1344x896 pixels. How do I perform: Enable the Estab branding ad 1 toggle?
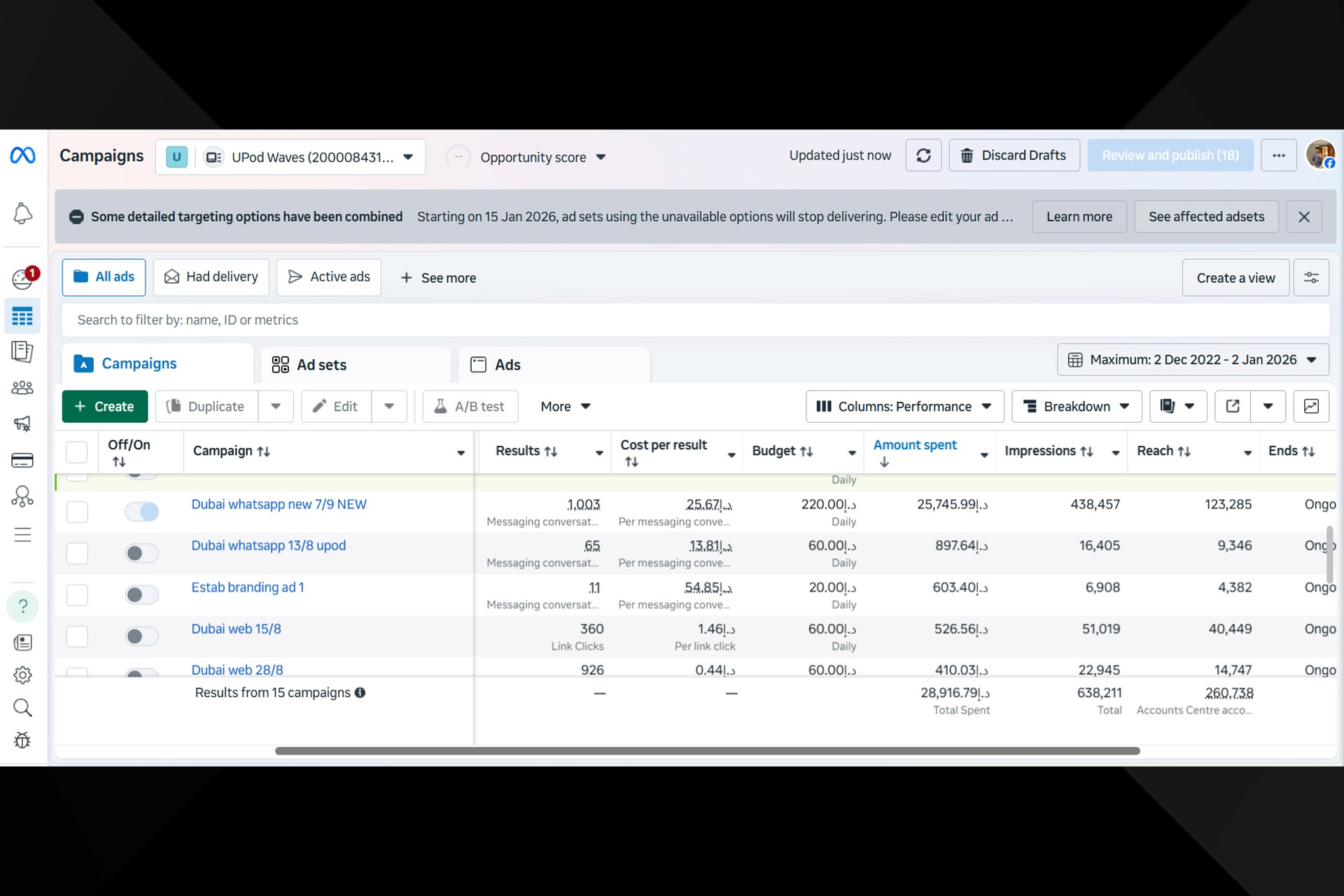click(142, 595)
